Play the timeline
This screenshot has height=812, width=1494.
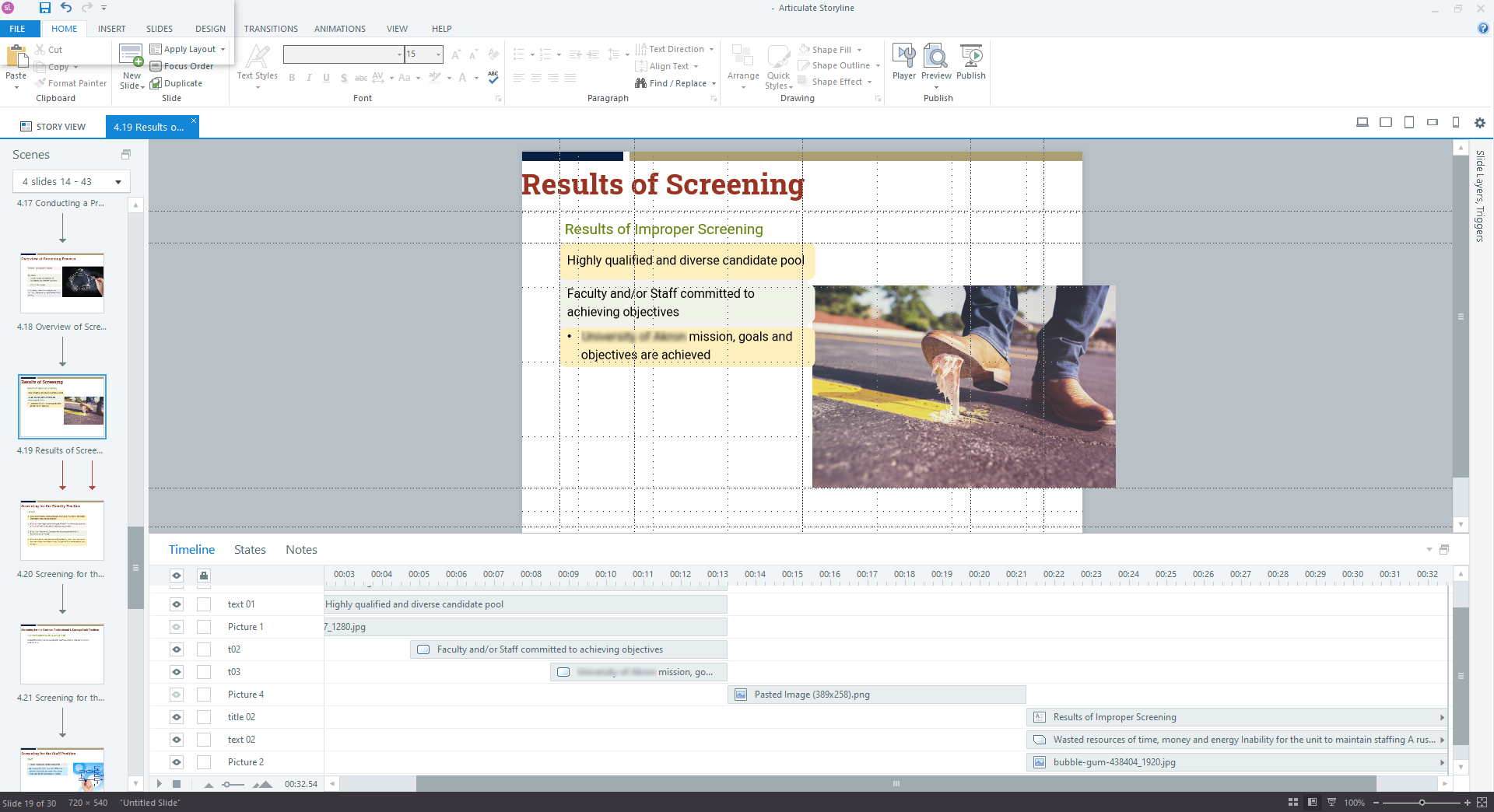[x=160, y=784]
